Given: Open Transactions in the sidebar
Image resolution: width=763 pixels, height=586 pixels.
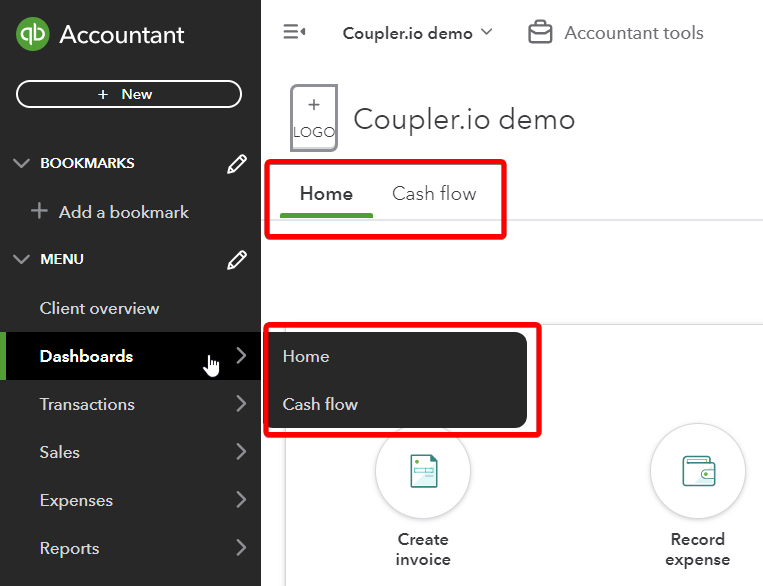Looking at the screenshot, I should pos(87,404).
